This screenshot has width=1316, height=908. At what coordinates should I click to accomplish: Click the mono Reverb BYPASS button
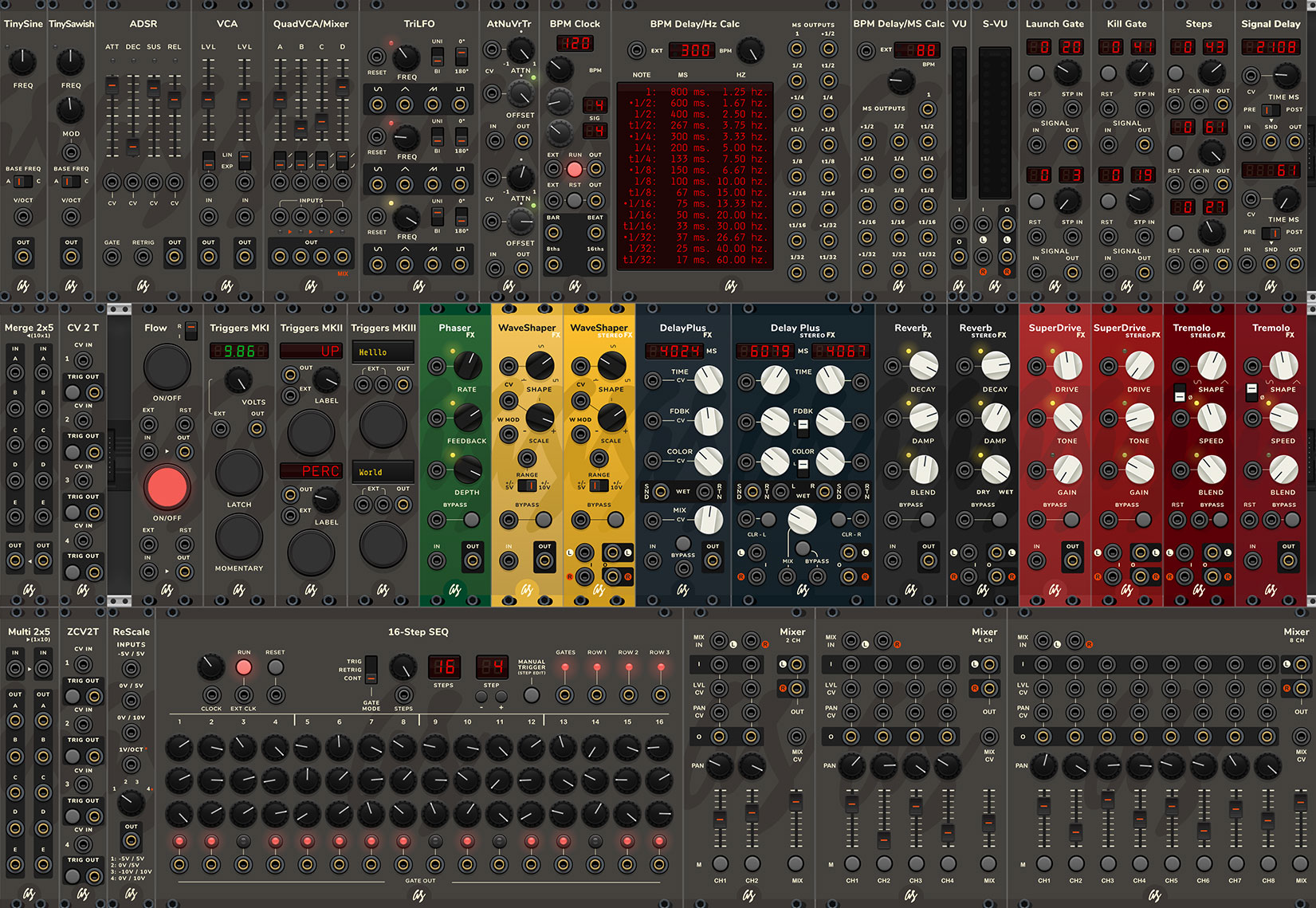(x=927, y=520)
